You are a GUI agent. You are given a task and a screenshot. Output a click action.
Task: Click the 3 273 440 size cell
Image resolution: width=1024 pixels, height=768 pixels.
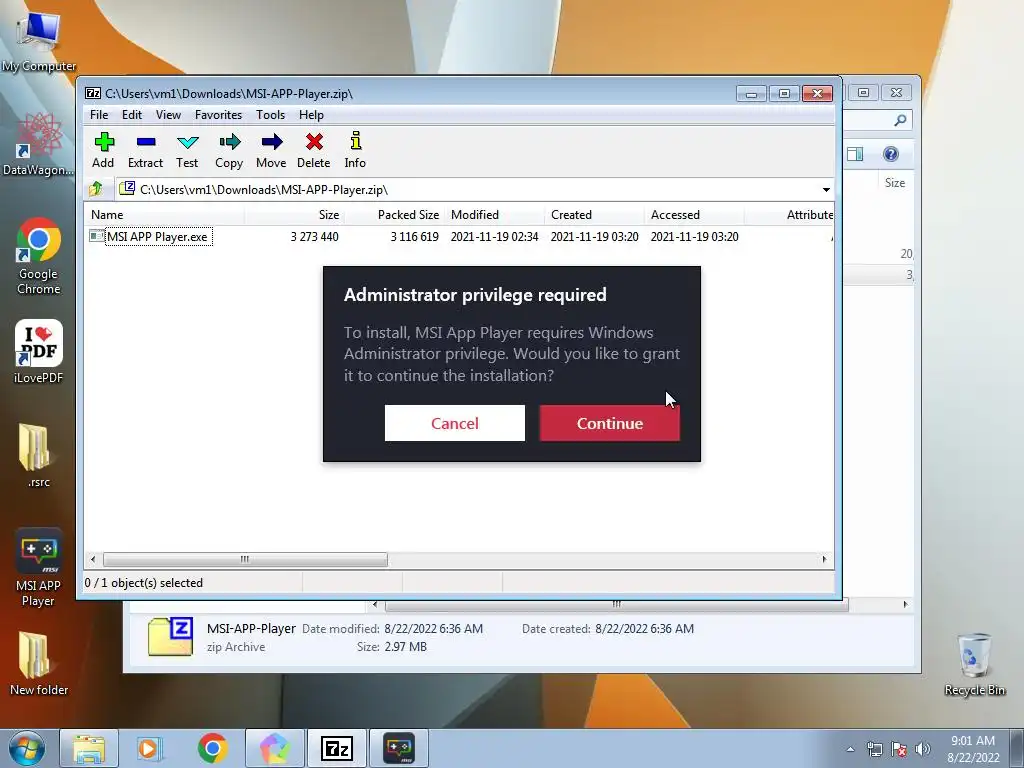coord(314,237)
